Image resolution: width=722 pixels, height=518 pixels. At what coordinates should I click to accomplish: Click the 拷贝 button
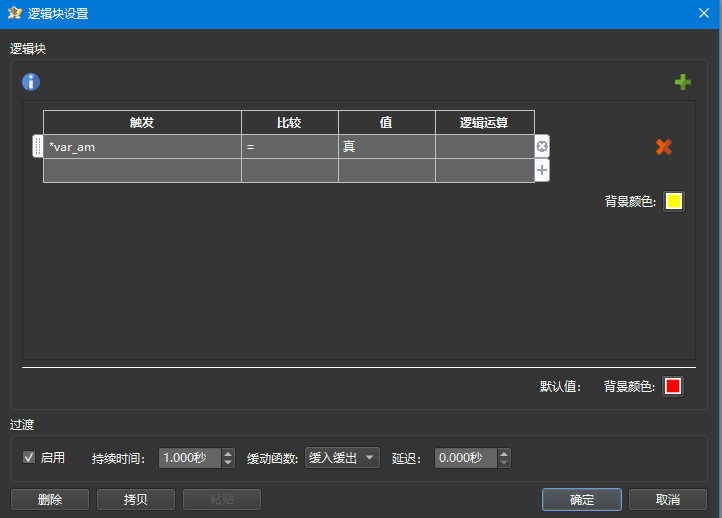136,499
